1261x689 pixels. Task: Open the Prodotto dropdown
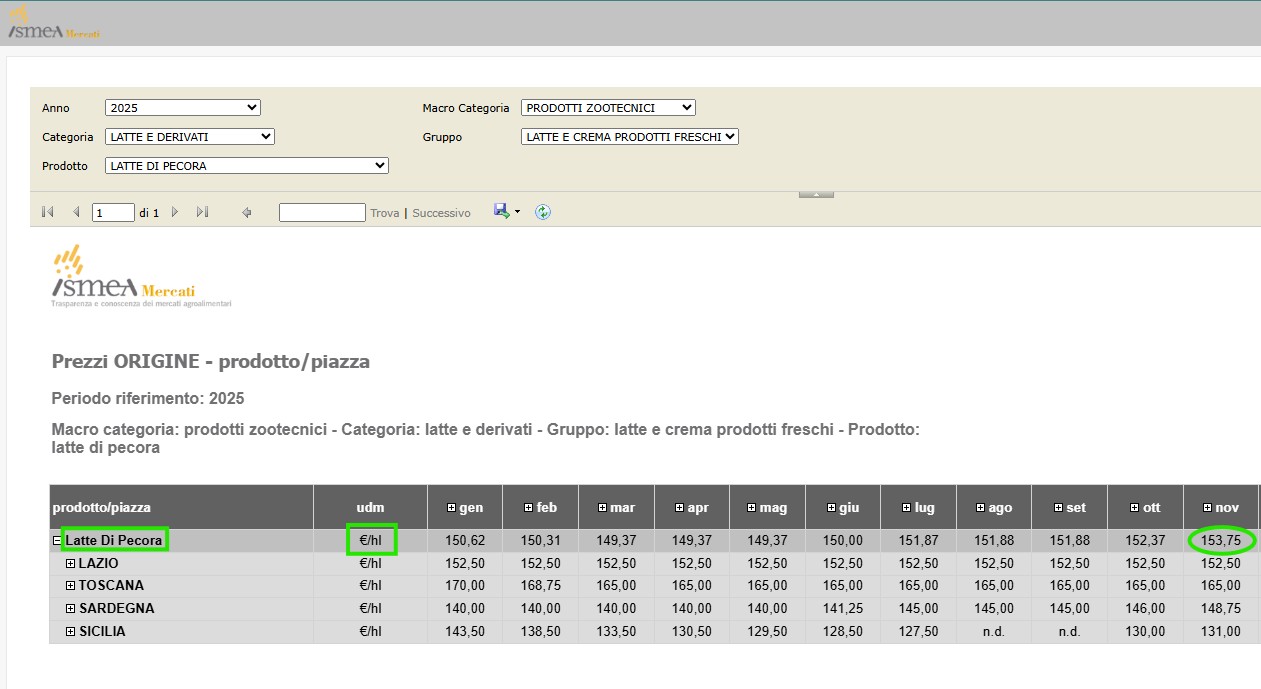coord(247,165)
